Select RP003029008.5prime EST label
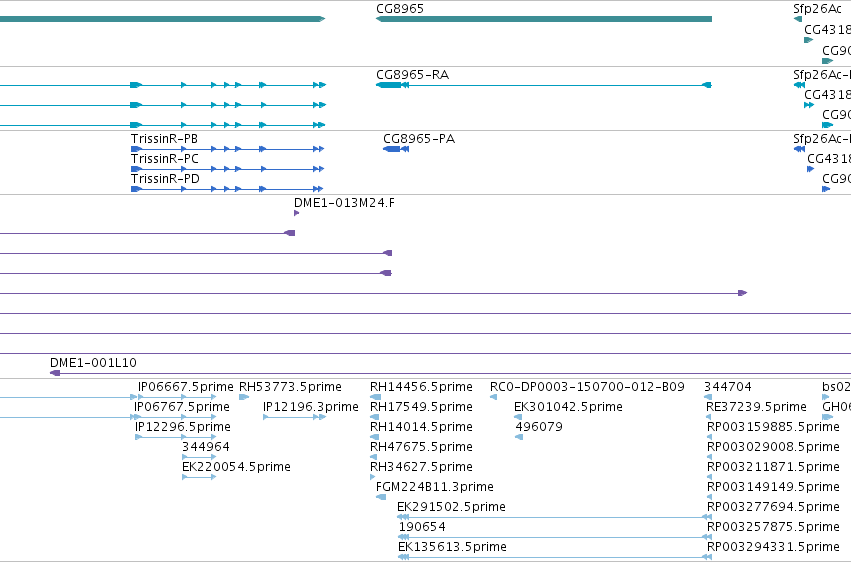This screenshot has width=851, height=562. 773,448
